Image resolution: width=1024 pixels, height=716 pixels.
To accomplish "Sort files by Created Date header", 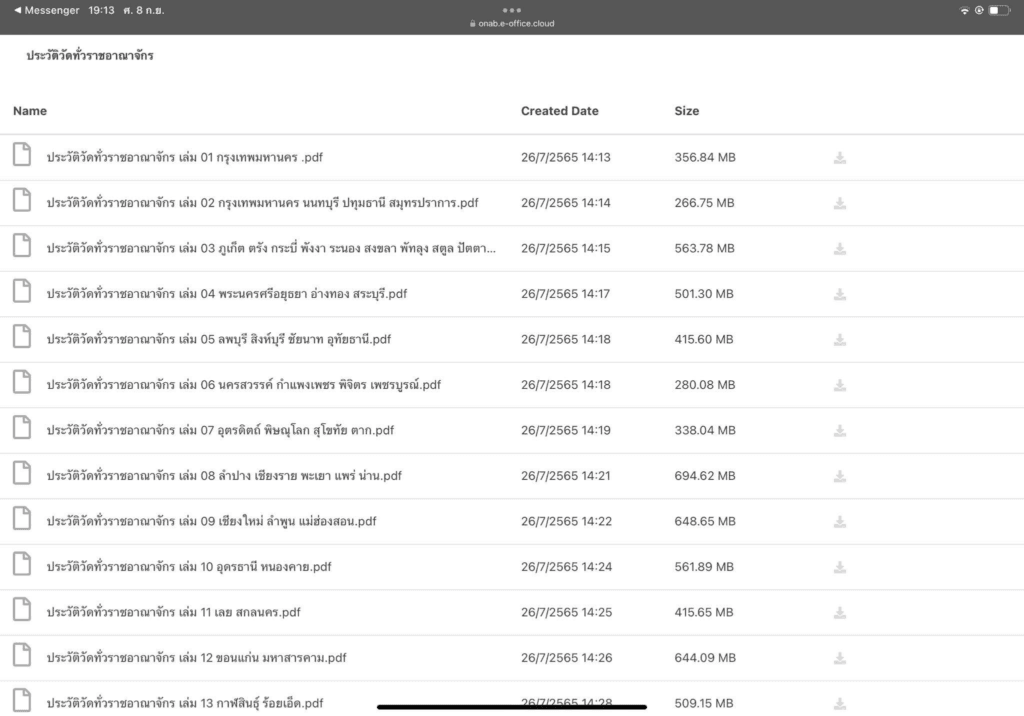I will [x=559, y=111].
